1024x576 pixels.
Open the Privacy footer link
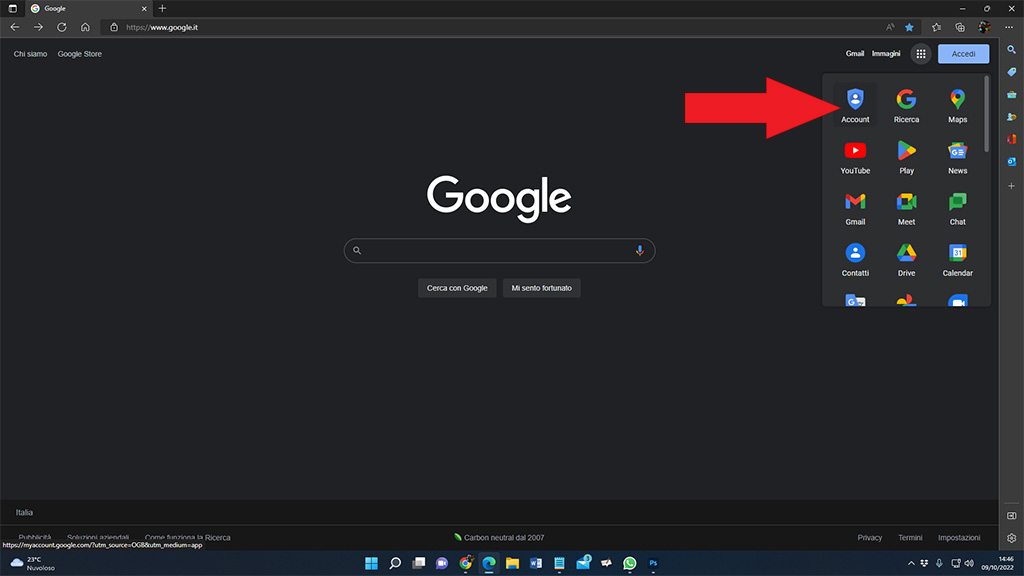click(870, 537)
